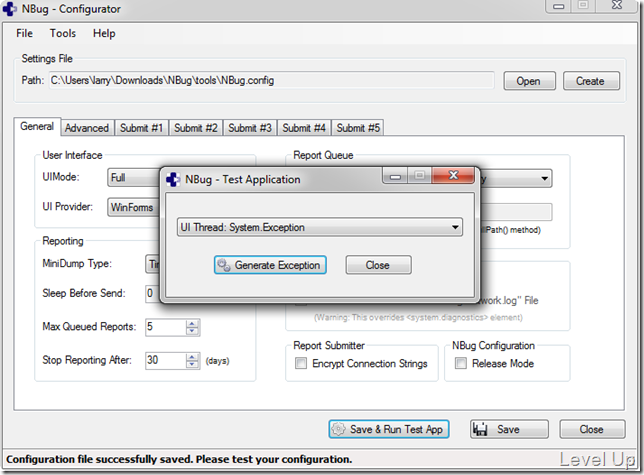This screenshot has width=644, height=475.
Task: Click the gear icon on Save & Run Test App
Action: 338,429
